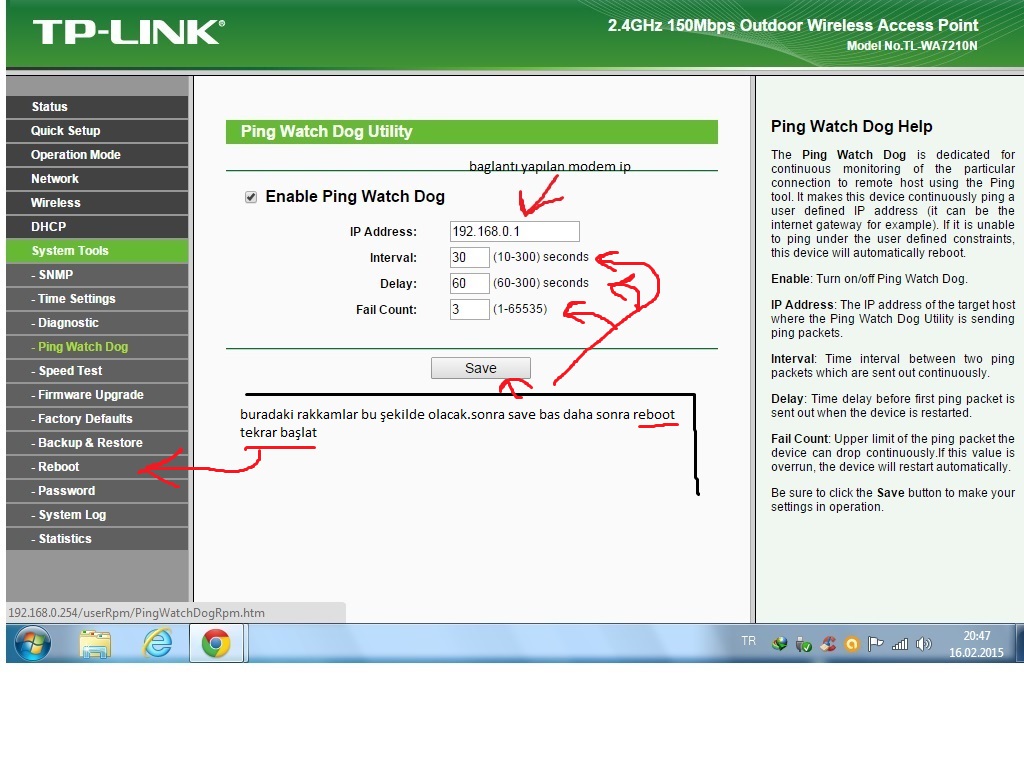The image size is (1024, 768).
Task: Open the Status menu item
Action: click(x=97, y=107)
